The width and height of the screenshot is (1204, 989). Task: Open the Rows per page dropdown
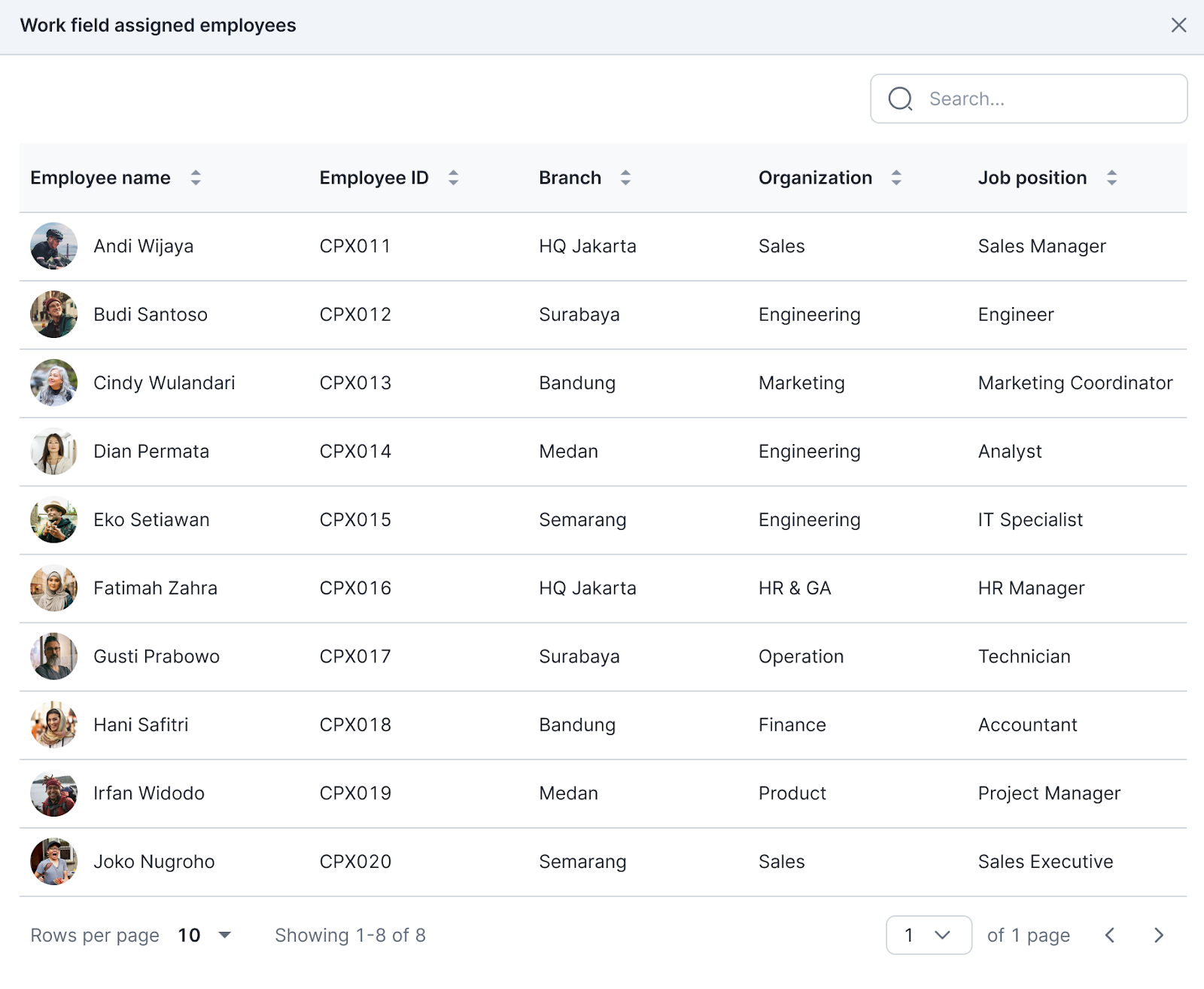tap(205, 936)
